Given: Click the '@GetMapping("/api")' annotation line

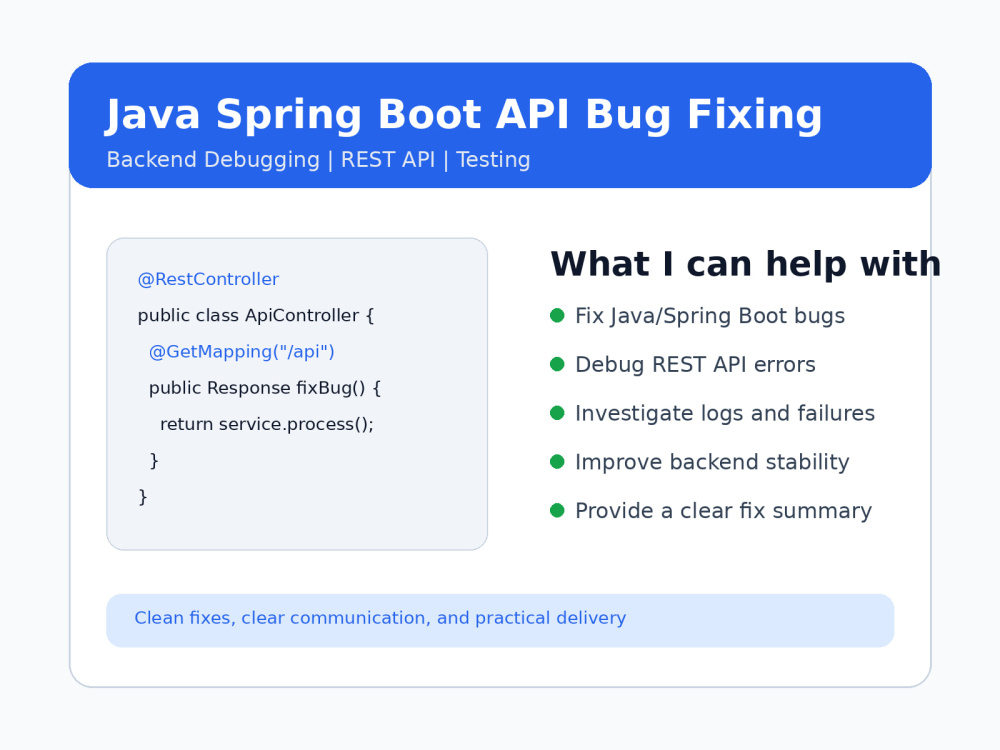Looking at the screenshot, I should [242, 352].
